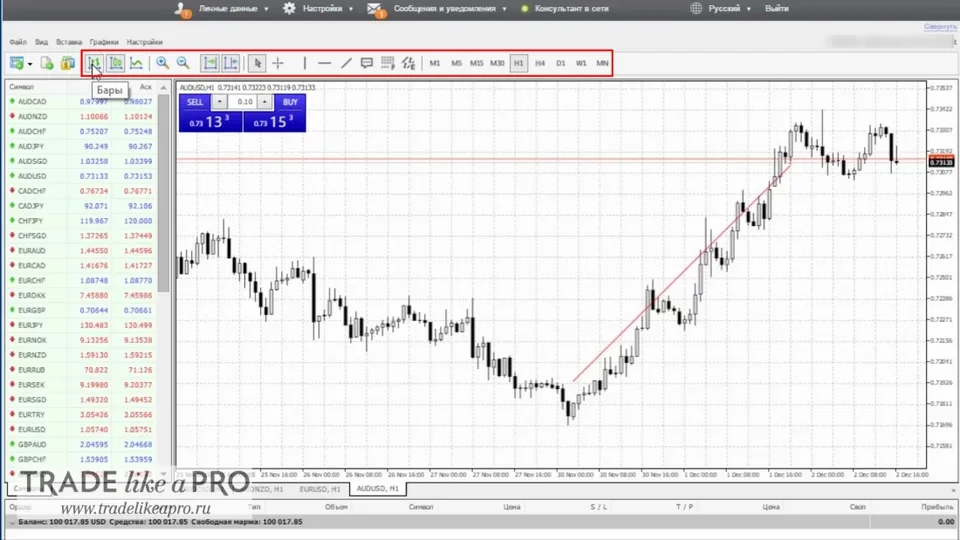Image resolution: width=960 pixels, height=540 pixels.
Task: Click the new order dollar icon
Action: 67,63
